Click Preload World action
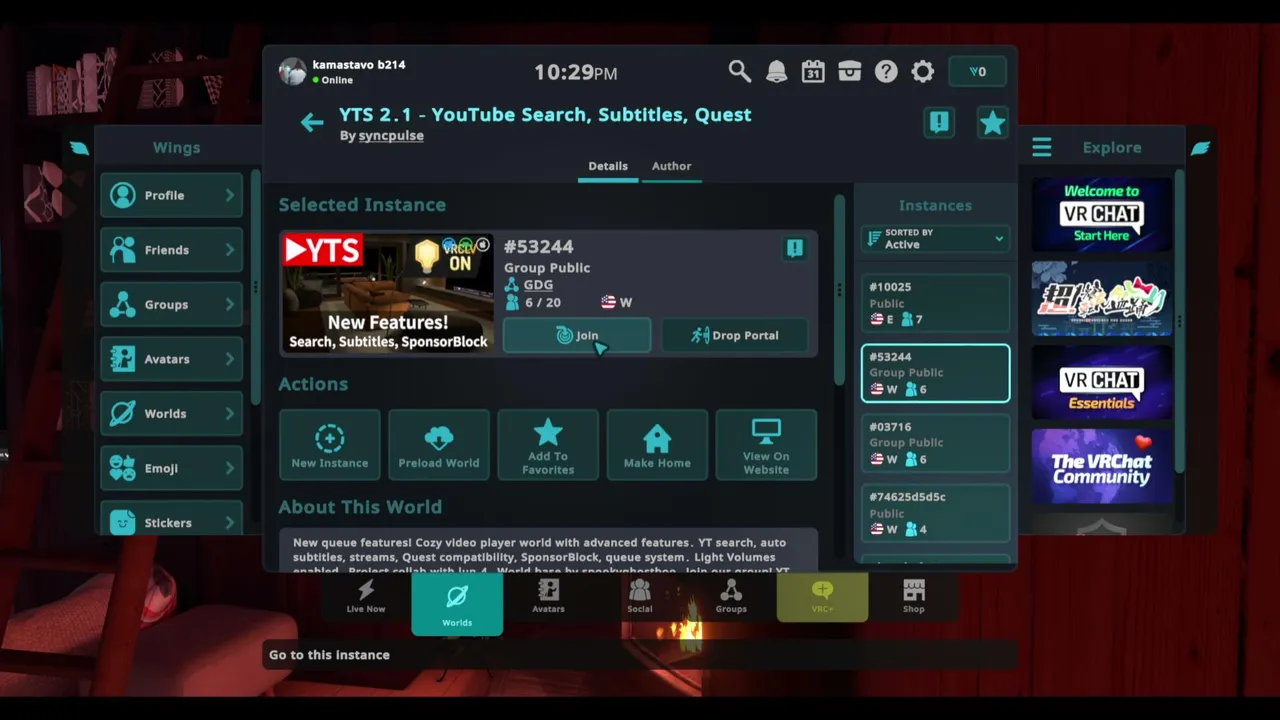Image resolution: width=1280 pixels, height=720 pixels. (439, 445)
